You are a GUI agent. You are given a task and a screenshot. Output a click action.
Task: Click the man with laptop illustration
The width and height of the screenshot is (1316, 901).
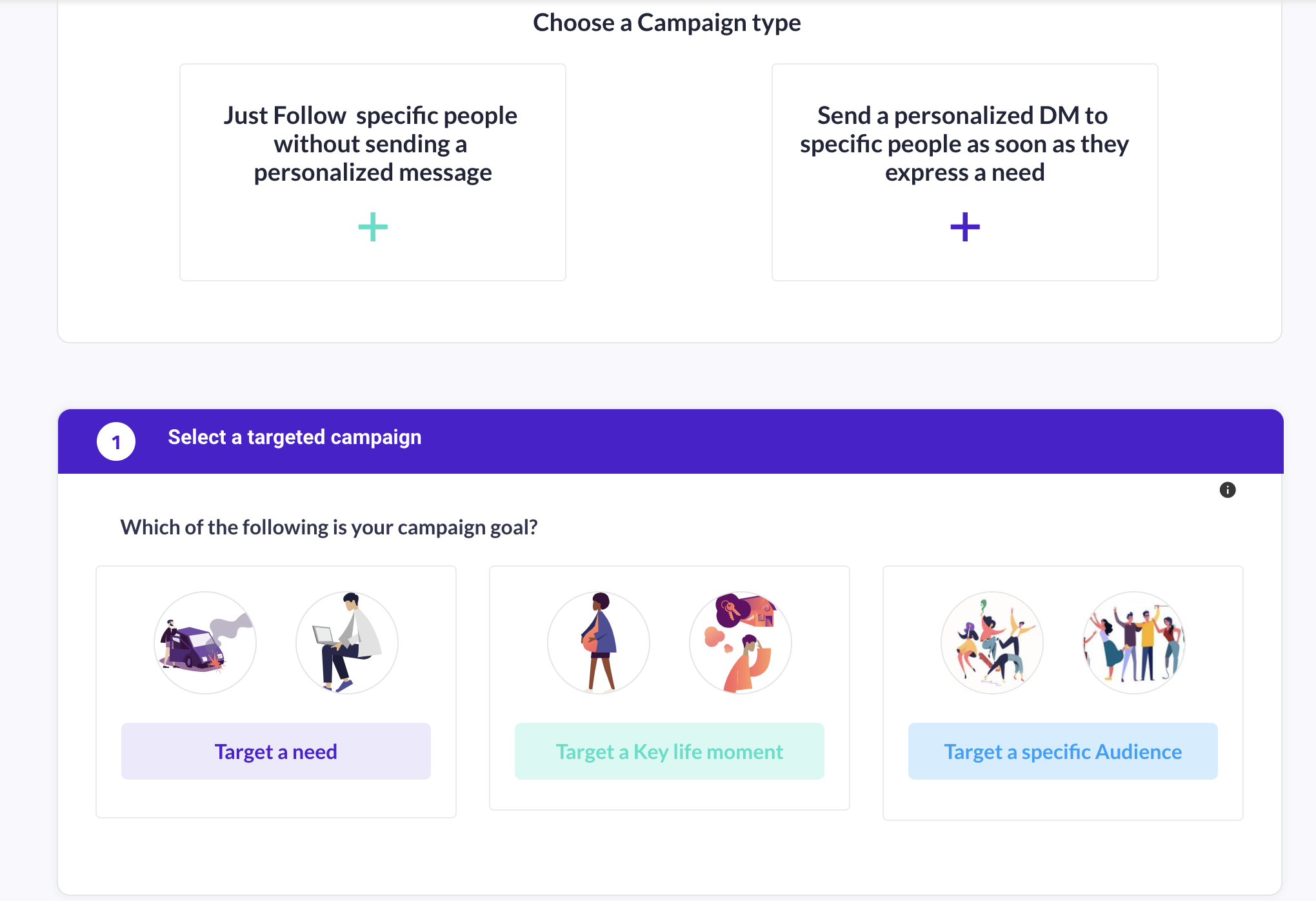(347, 643)
